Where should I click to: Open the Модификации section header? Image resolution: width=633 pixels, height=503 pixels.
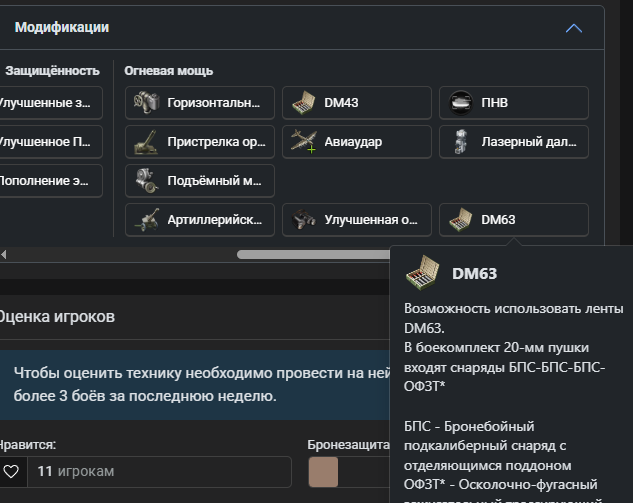coord(62,28)
